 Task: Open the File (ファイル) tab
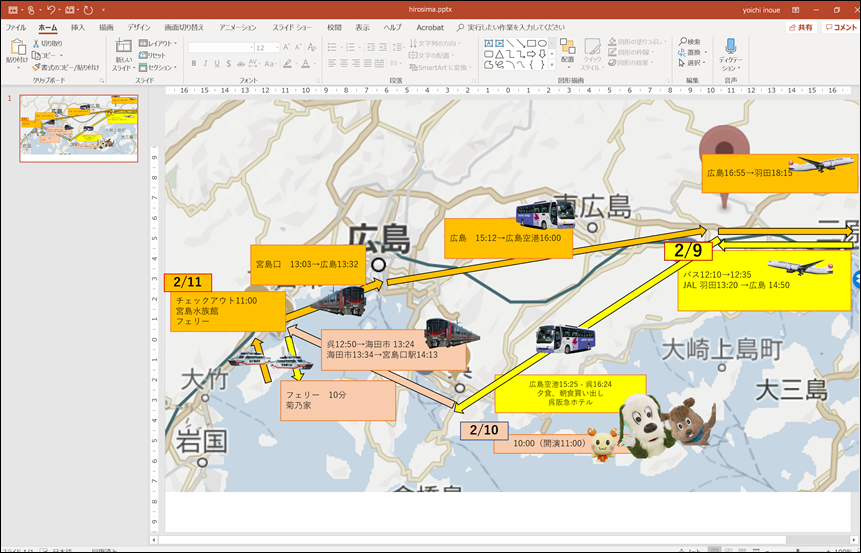coord(15,27)
